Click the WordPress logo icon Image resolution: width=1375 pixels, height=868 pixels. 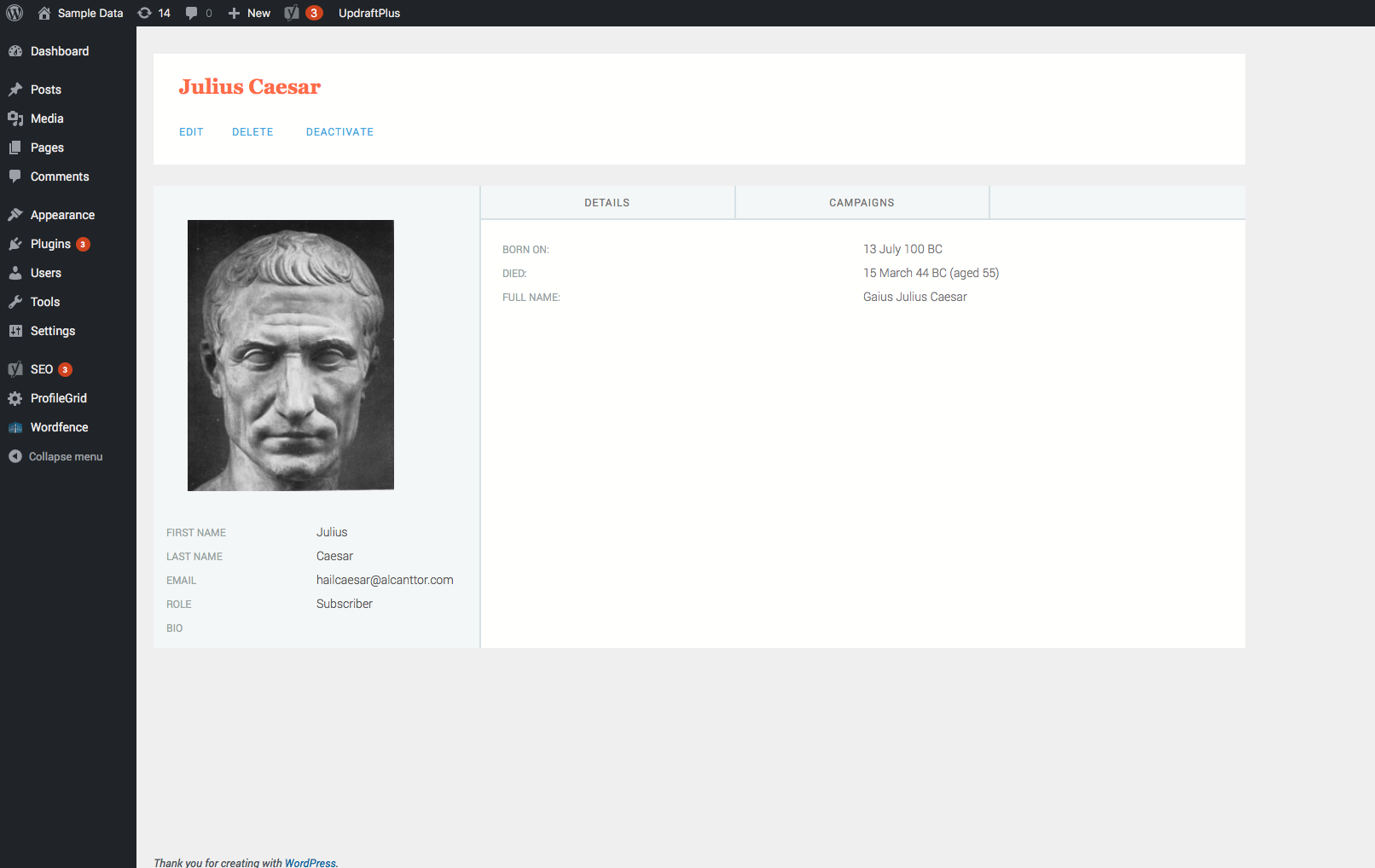(x=15, y=13)
